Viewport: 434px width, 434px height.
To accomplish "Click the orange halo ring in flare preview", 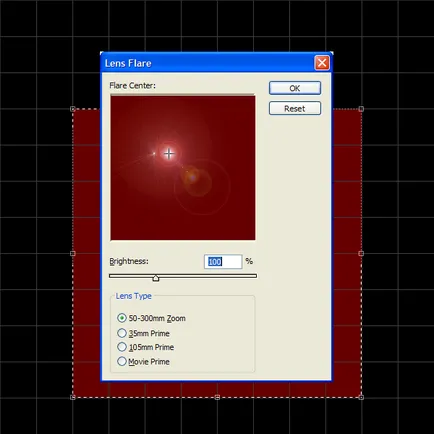I will (x=197, y=182).
